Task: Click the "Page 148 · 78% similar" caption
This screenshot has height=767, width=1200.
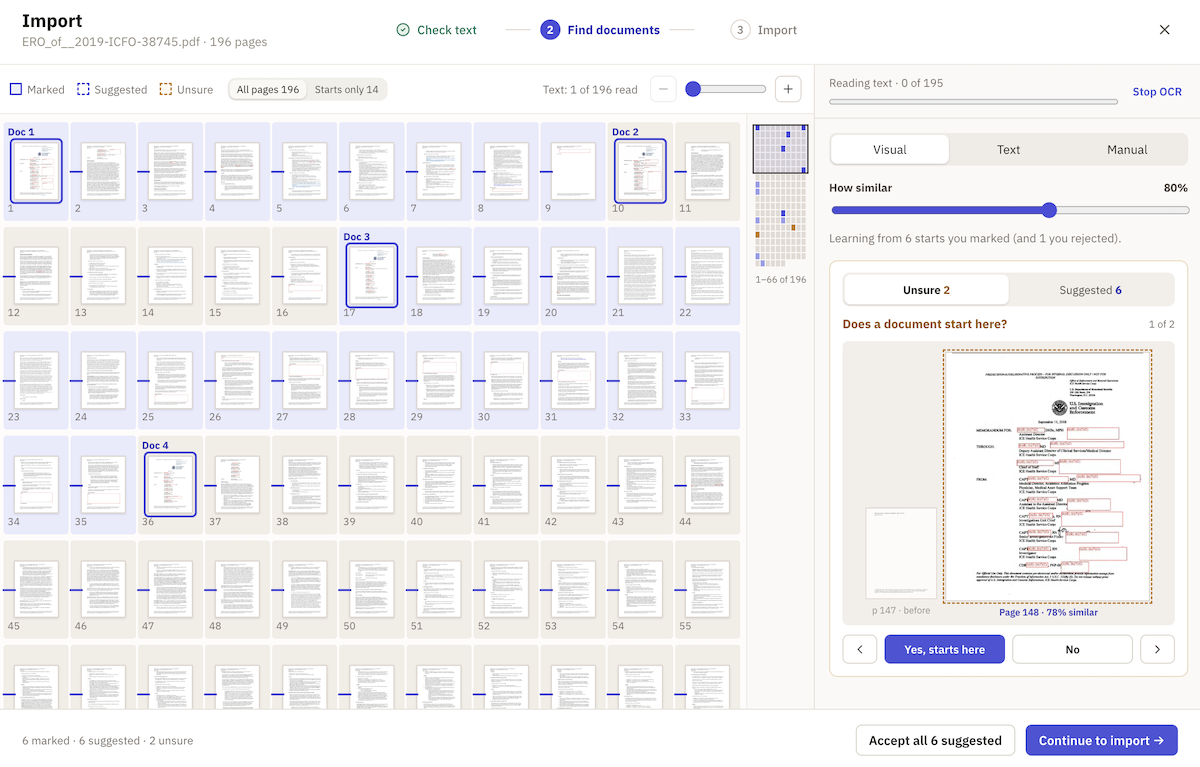Action: (1048, 612)
